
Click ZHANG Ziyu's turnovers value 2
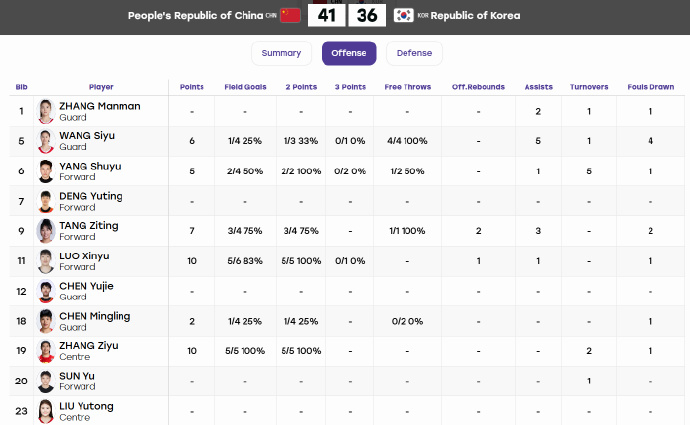pyautogui.click(x=589, y=351)
